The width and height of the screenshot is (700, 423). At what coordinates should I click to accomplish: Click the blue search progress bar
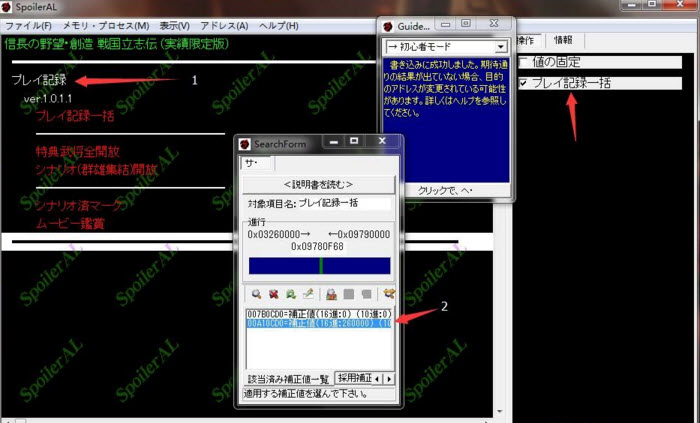pyautogui.click(x=319, y=265)
